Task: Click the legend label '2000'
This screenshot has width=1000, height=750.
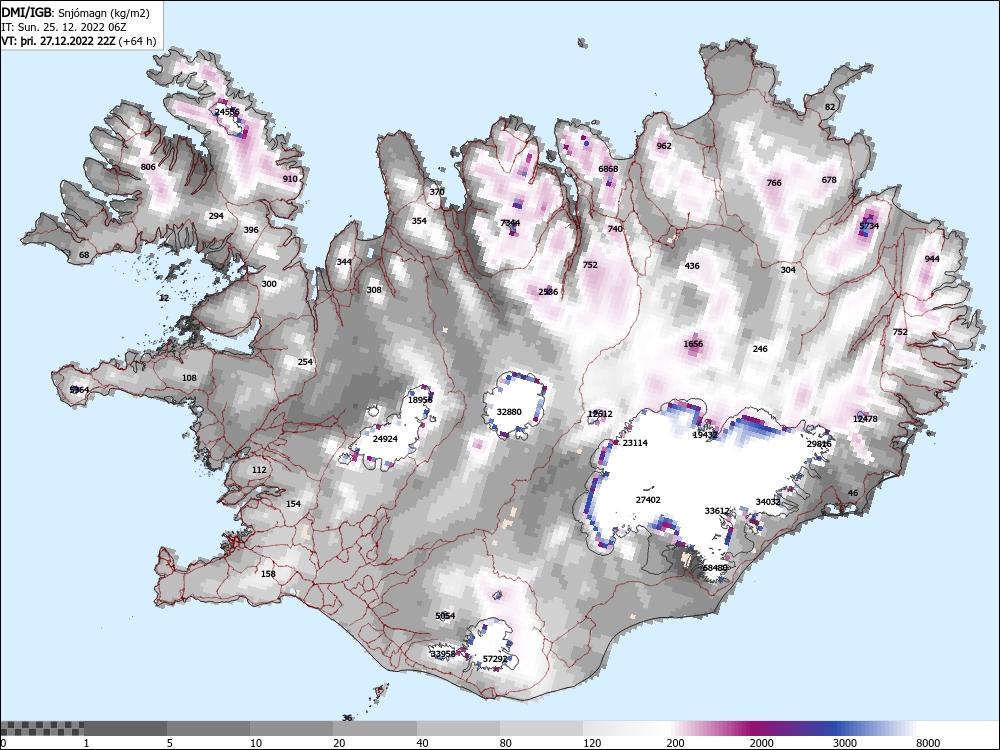Action: [761, 743]
